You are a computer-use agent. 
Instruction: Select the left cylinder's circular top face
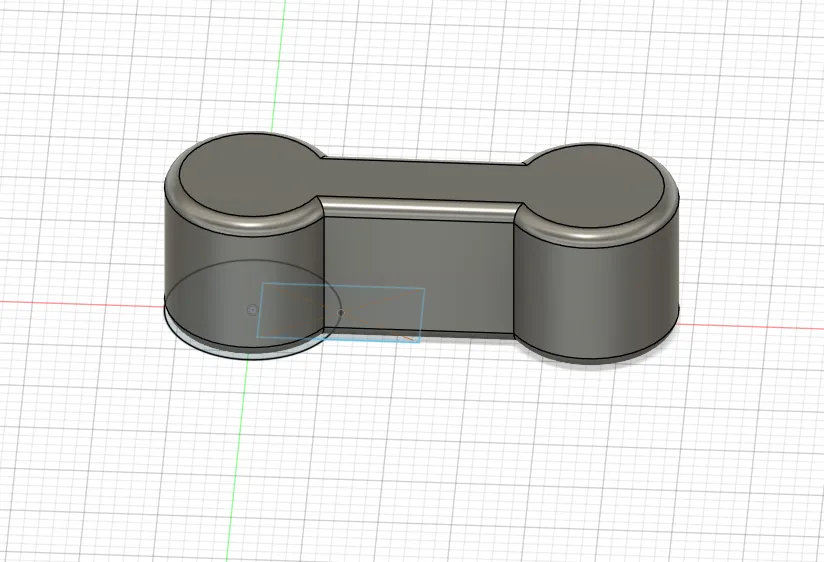point(251,175)
